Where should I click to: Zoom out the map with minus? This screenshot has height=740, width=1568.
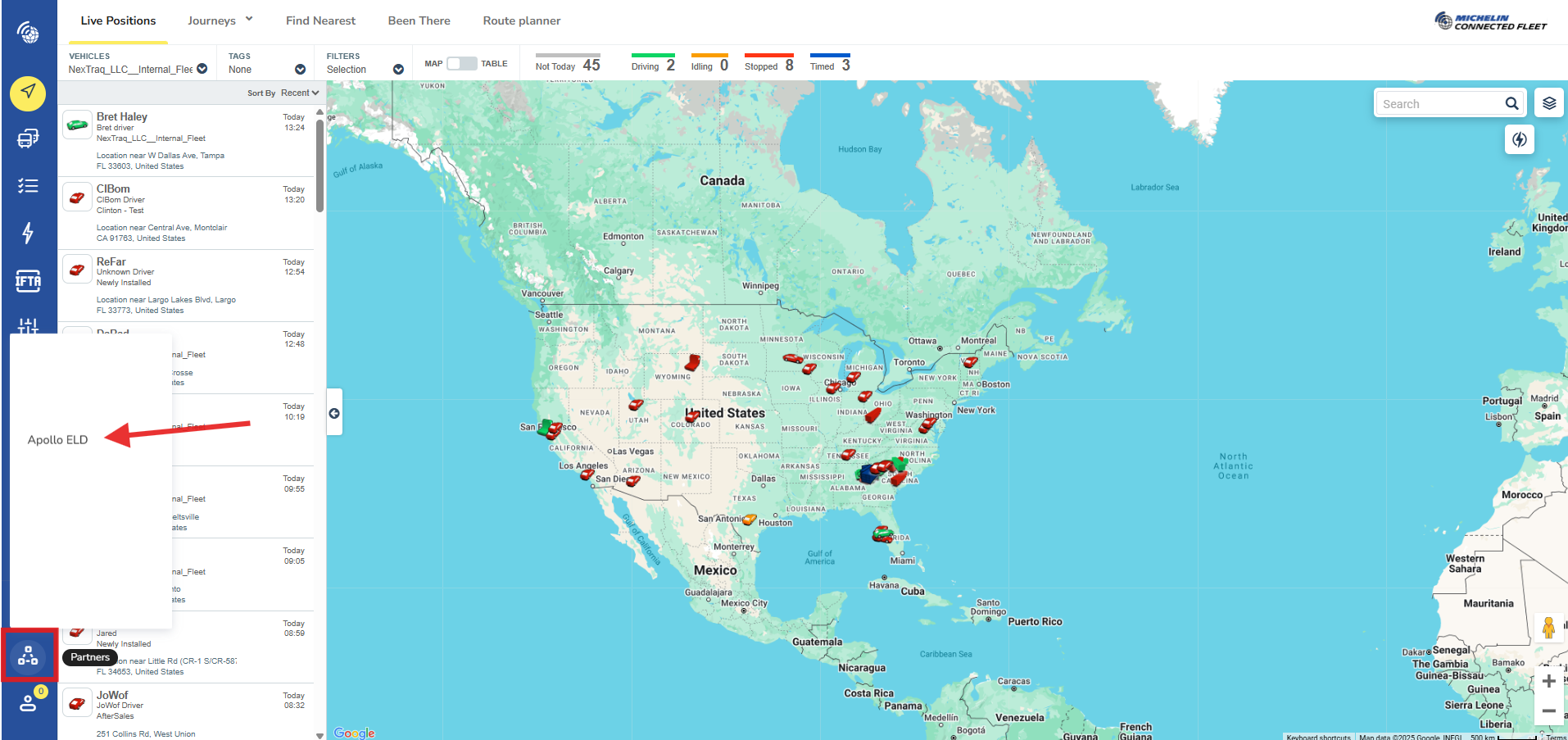pos(1548,711)
